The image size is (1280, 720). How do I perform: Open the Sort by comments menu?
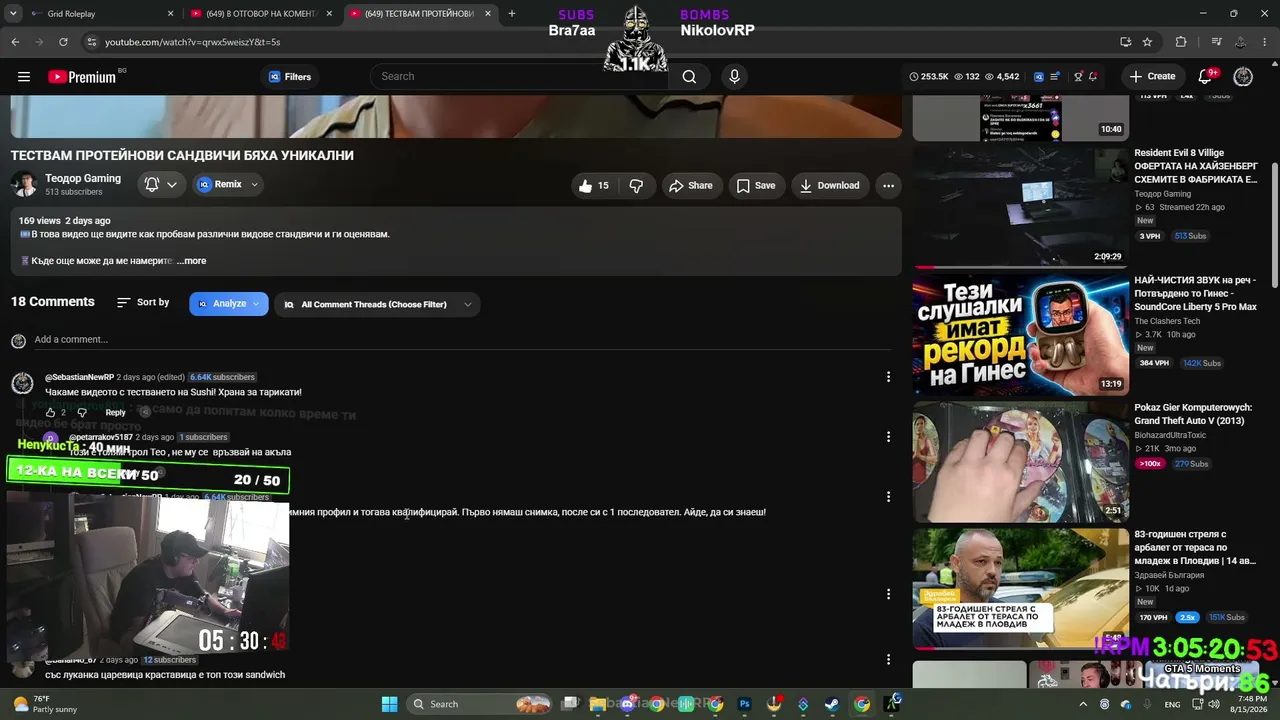(143, 302)
